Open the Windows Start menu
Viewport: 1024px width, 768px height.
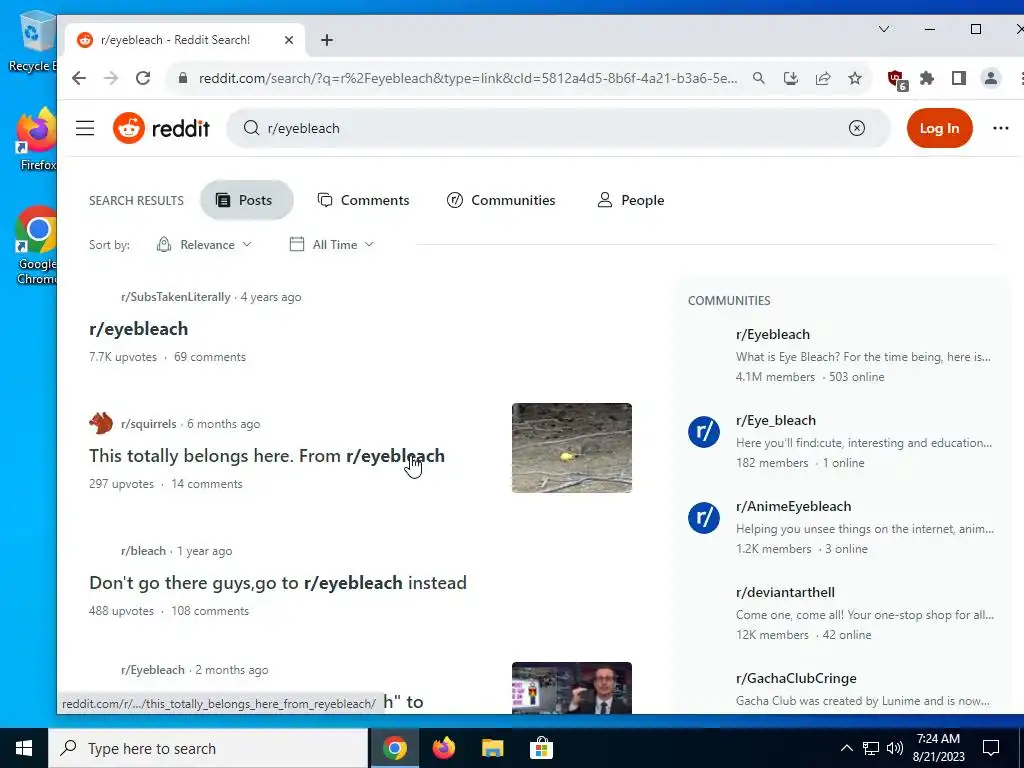point(24,748)
